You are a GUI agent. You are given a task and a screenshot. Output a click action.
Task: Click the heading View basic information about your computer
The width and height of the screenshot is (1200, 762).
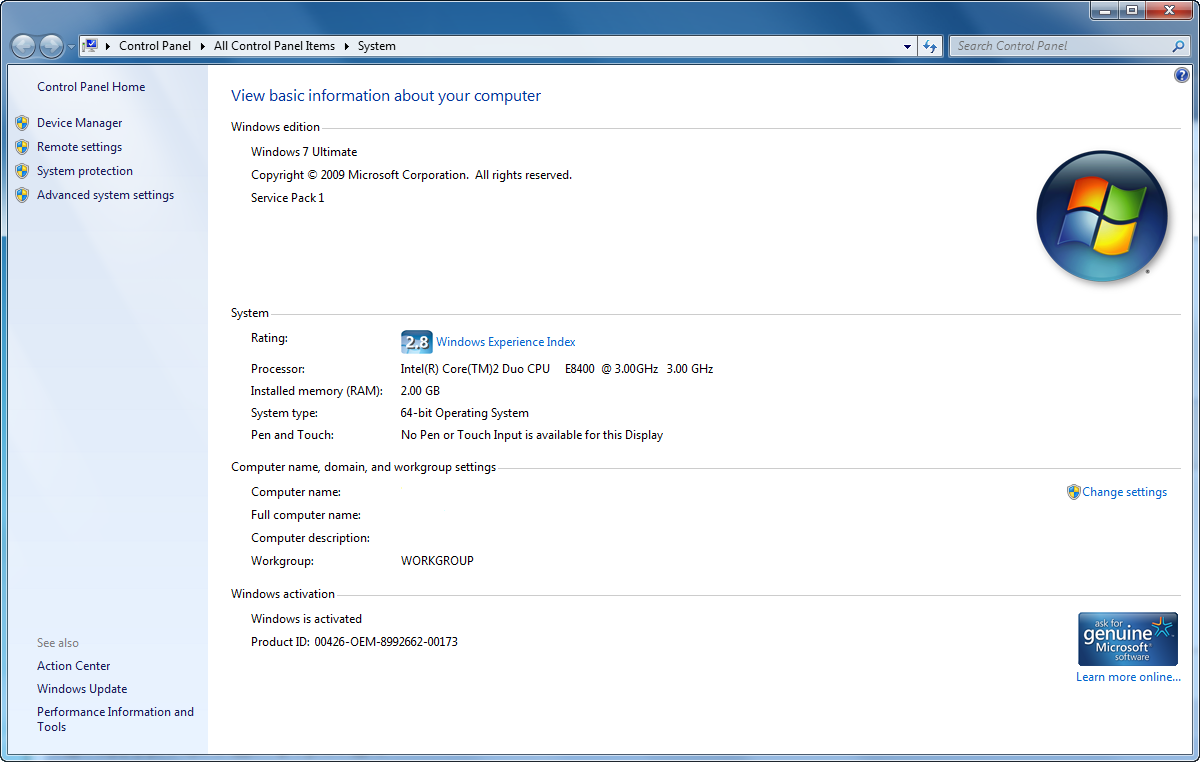[386, 96]
